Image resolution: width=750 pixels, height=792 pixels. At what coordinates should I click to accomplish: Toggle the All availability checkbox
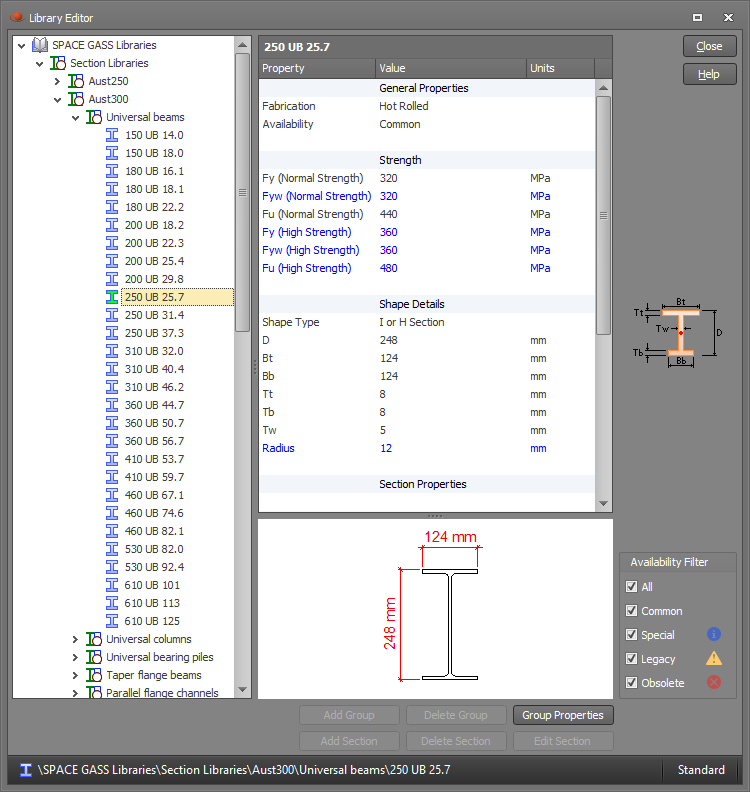[x=631, y=586]
